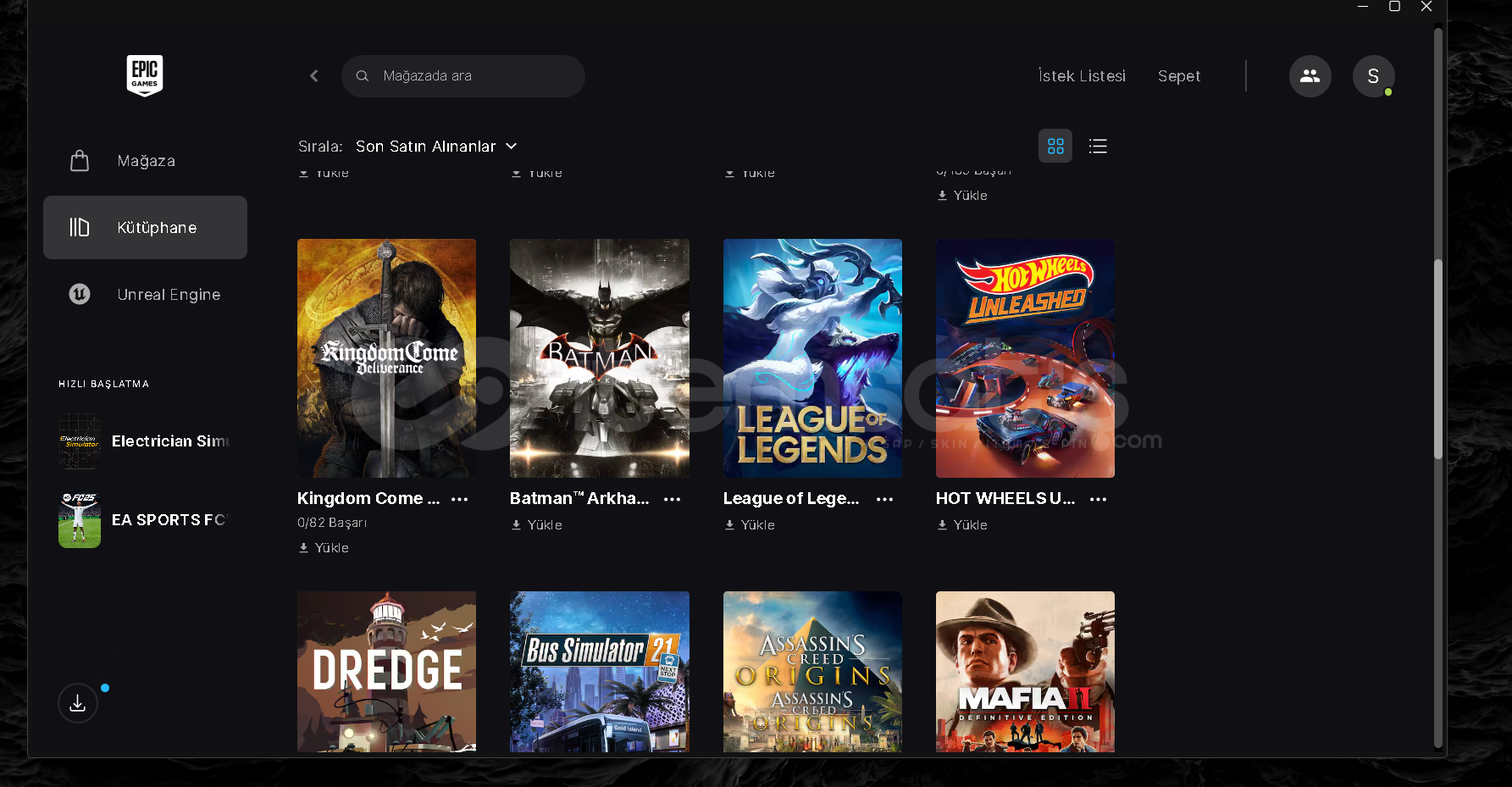Click Electrician Simulator quick launch icon
The image size is (1512, 787).
[80, 441]
